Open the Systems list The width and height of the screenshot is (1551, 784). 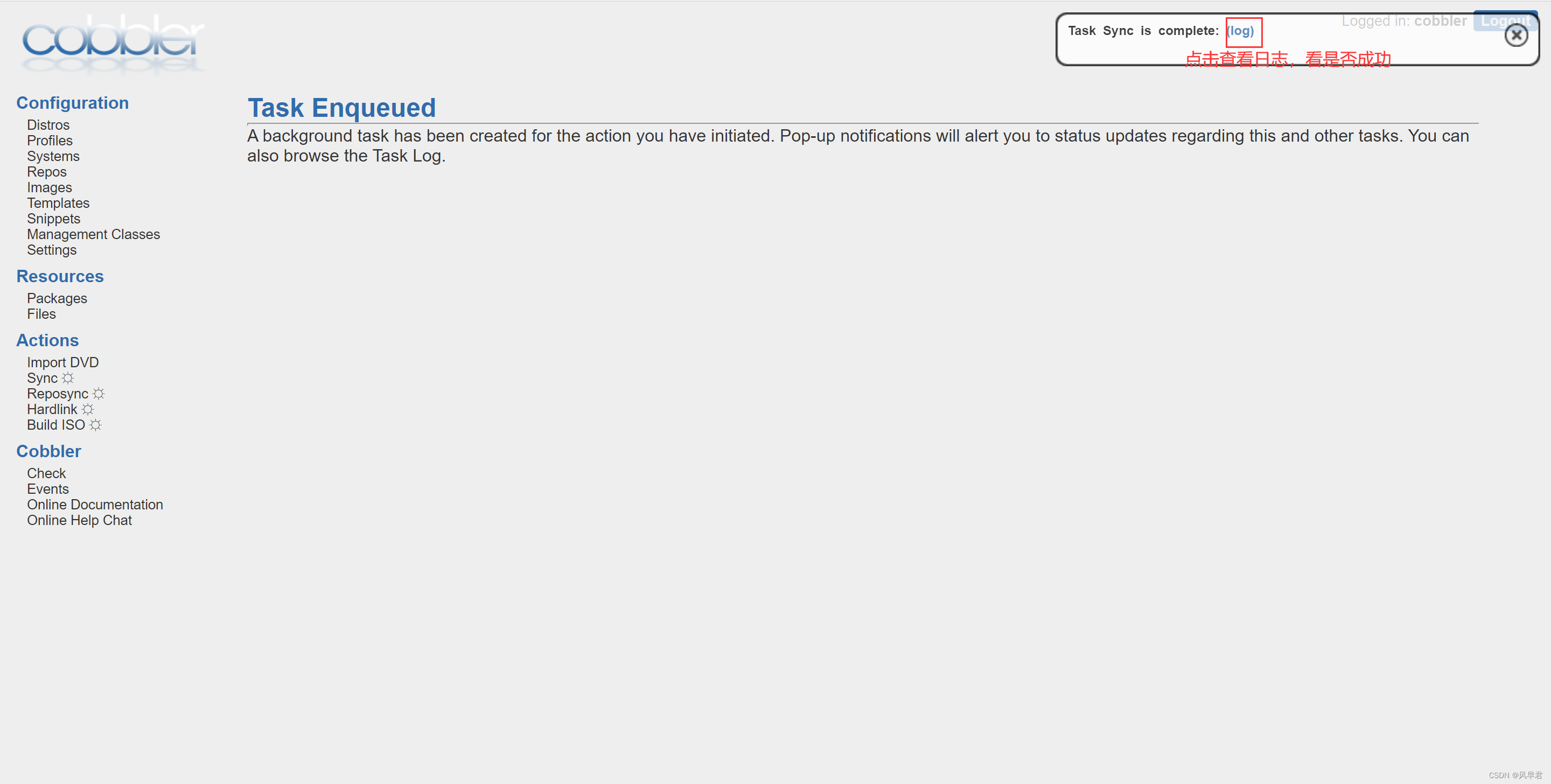point(53,156)
